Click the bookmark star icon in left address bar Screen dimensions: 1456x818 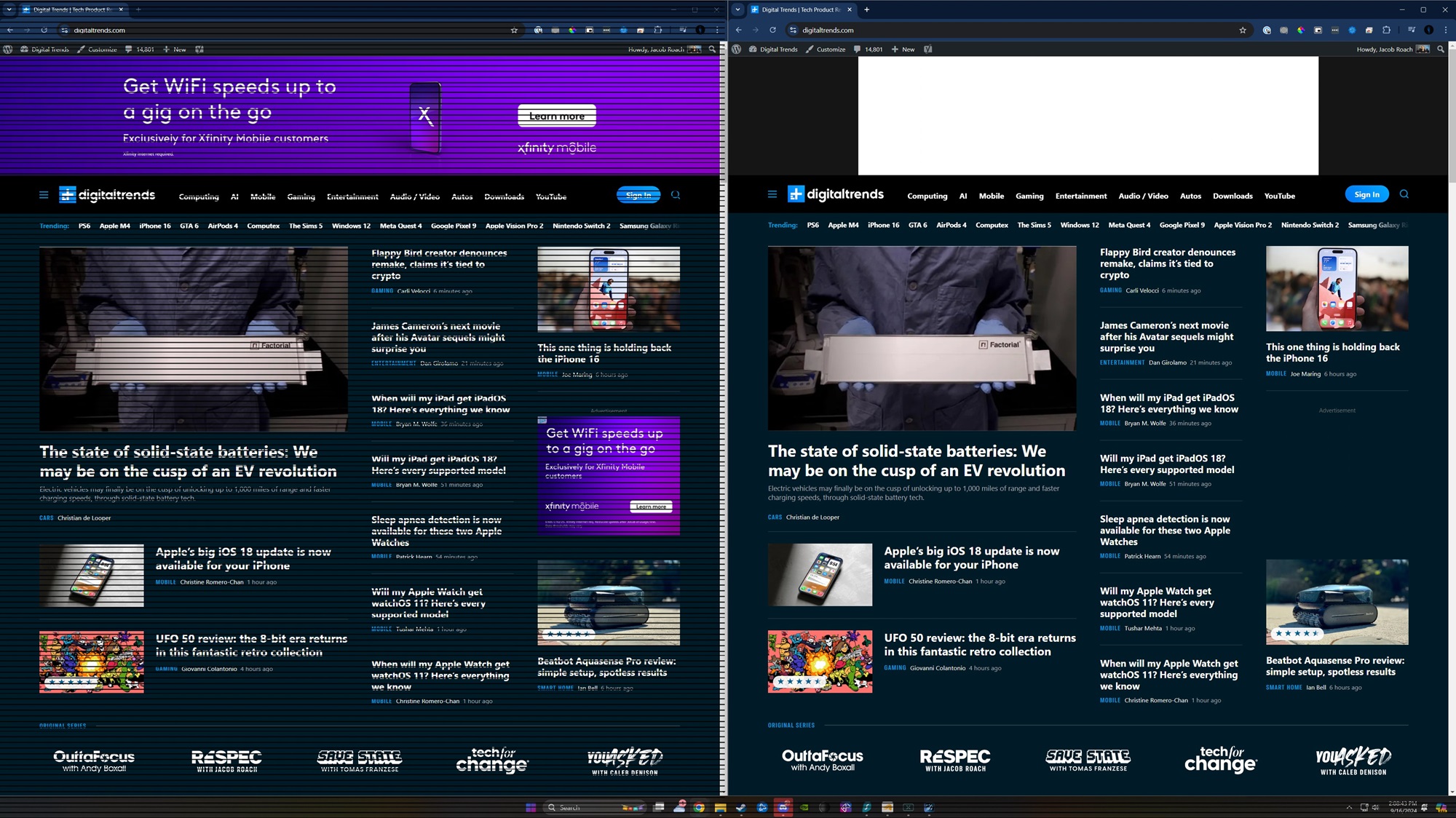tap(514, 30)
